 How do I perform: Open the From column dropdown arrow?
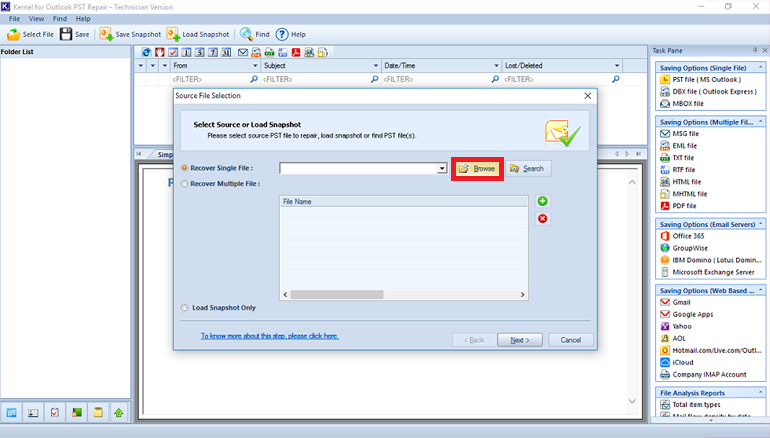(254, 66)
